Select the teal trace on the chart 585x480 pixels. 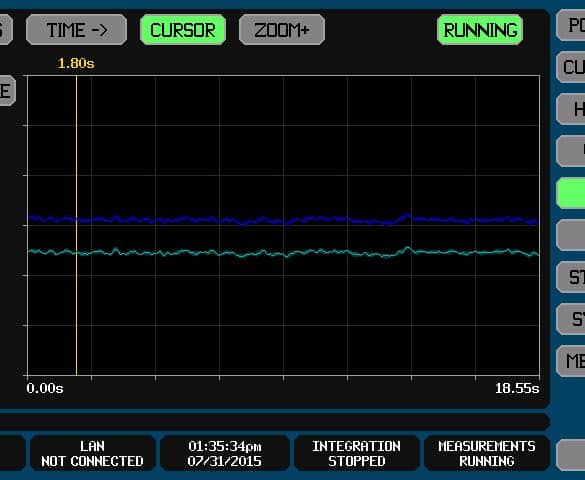point(284,253)
